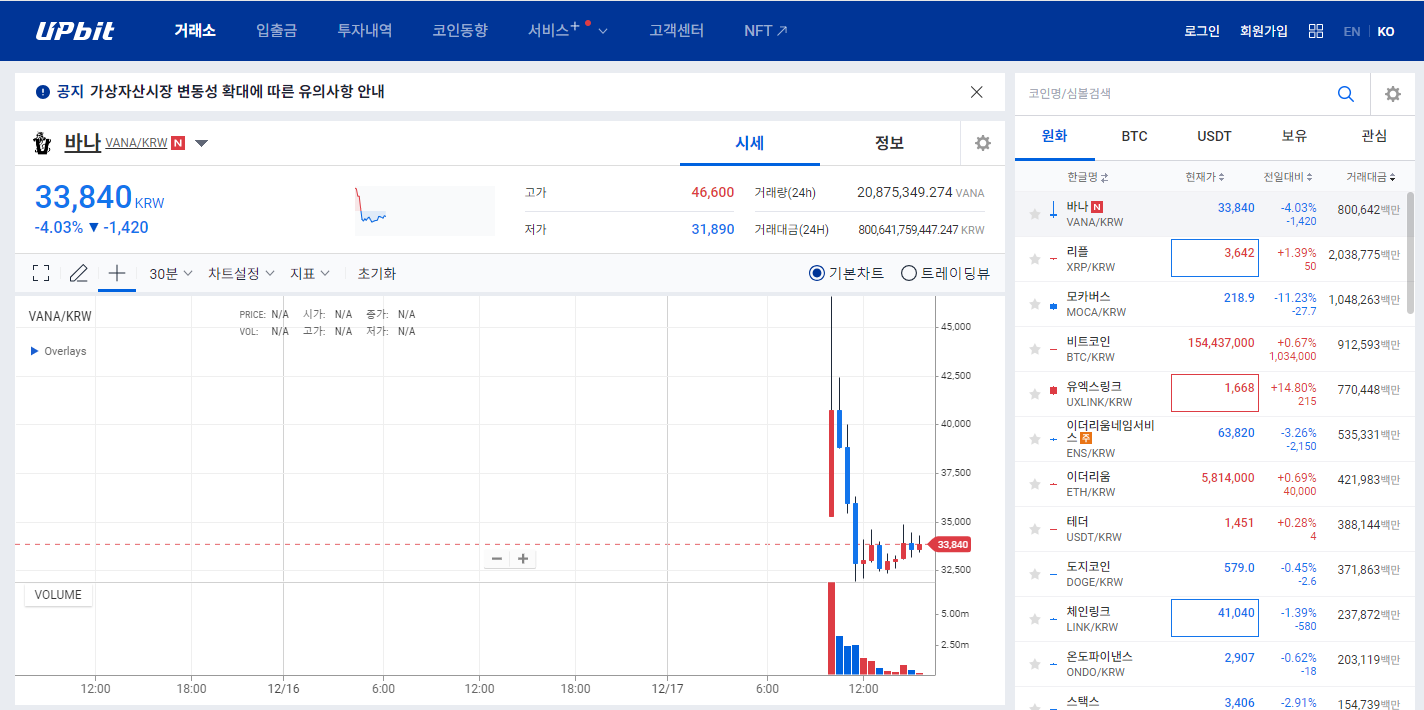This screenshot has width=1424, height=710.
Task: Favorite the 유엑스링크 UXLINK/KRW star
Action: click(x=1035, y=394)
